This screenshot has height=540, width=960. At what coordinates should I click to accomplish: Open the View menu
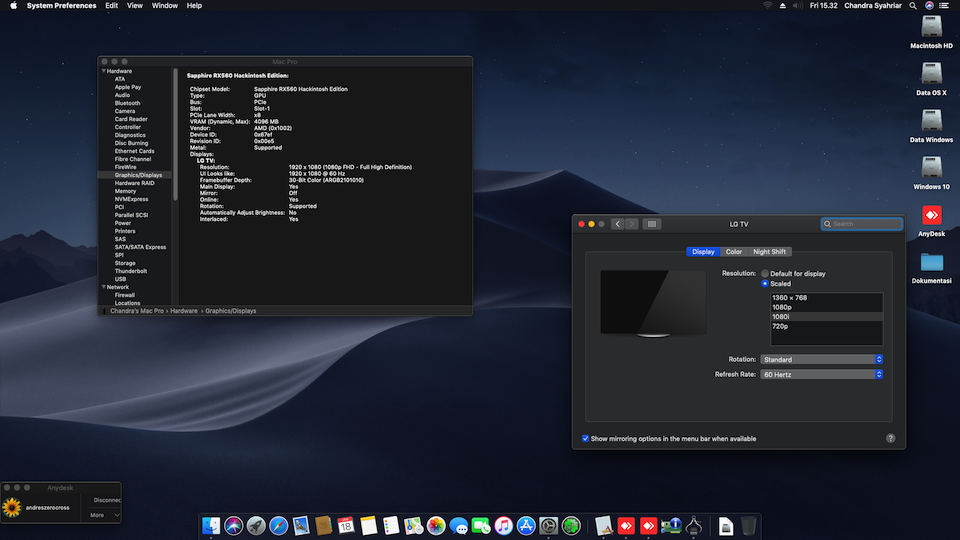[135, 6]
